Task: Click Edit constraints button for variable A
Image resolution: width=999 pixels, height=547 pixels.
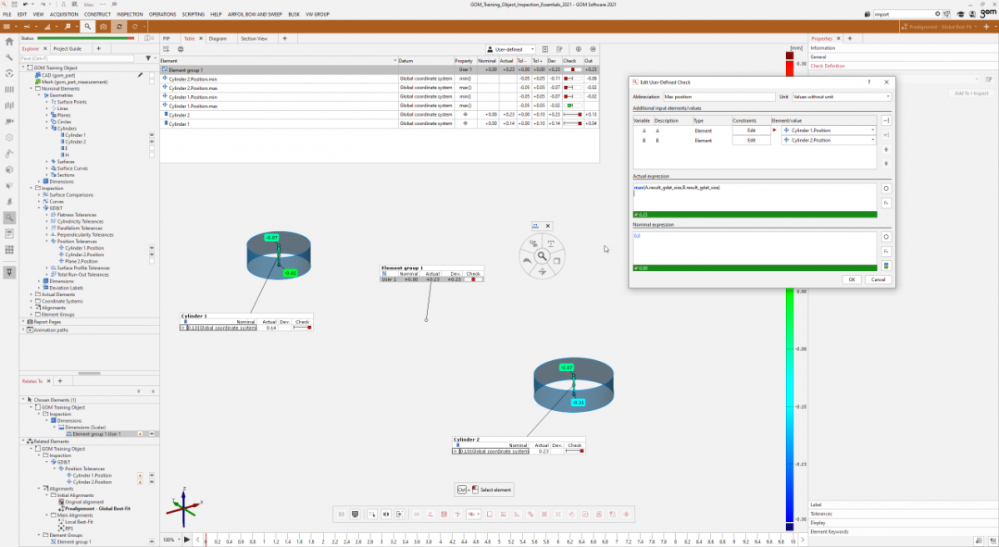Action: click(x=751, y=130)
